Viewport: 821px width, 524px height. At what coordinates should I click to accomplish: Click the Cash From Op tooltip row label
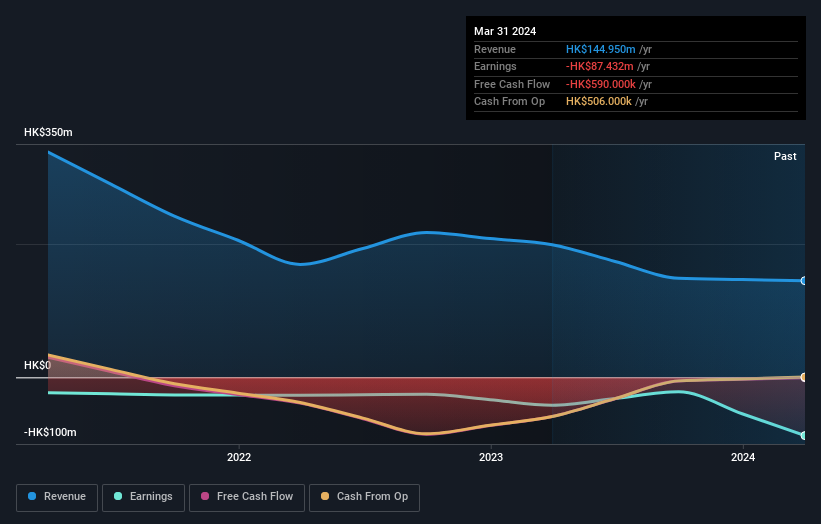click(x=509, y=102)
